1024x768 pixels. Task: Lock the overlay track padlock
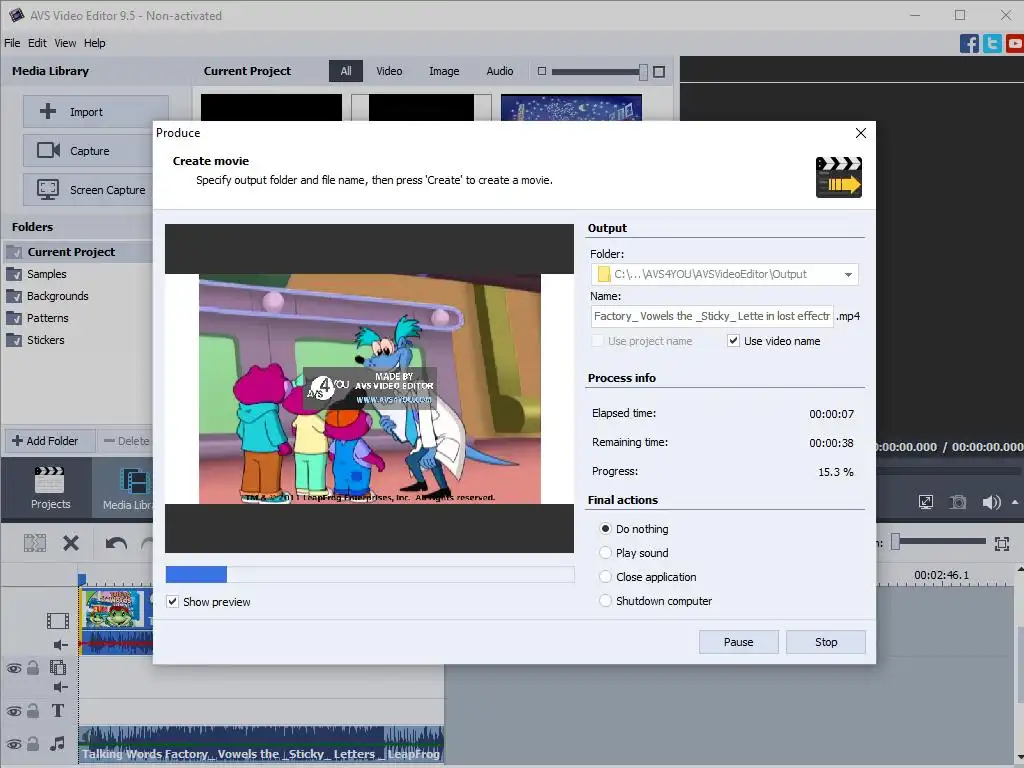pyautogui.click(x=33, y=667)
